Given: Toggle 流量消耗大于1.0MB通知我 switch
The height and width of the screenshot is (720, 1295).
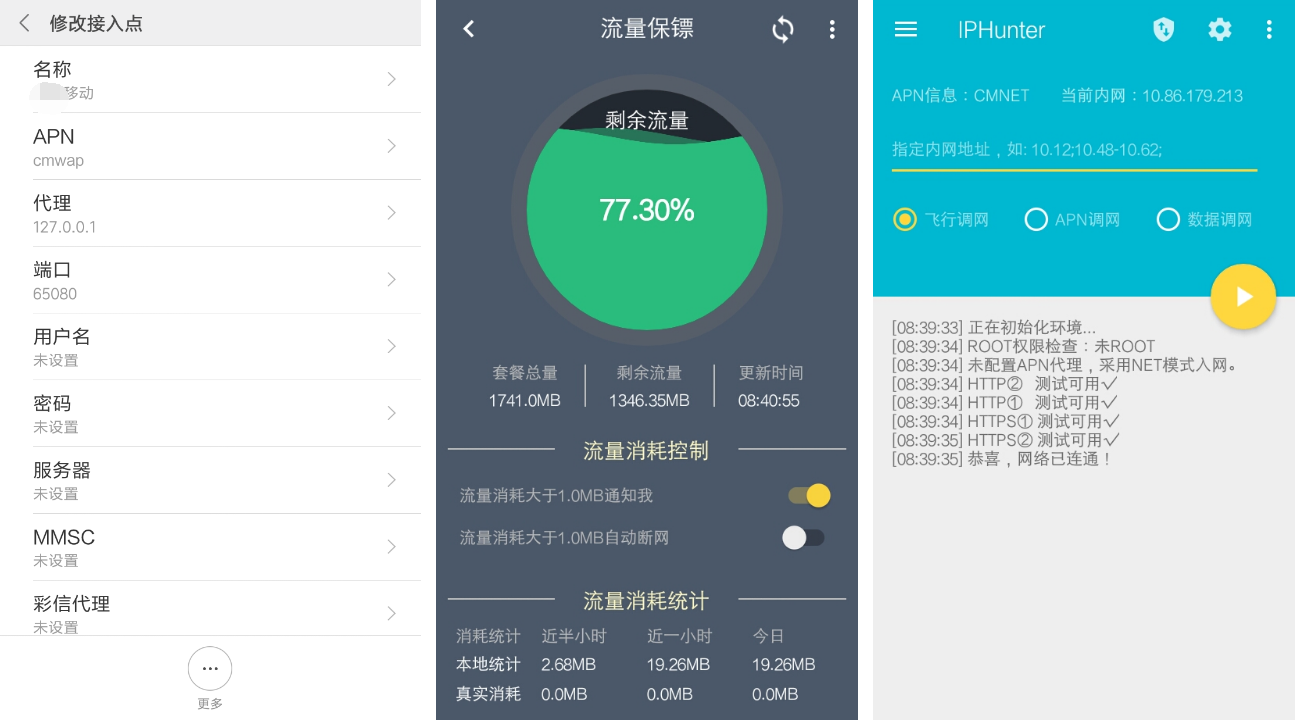Looking at the screenshot, I should pyautogui.click(x=809, y=496).
